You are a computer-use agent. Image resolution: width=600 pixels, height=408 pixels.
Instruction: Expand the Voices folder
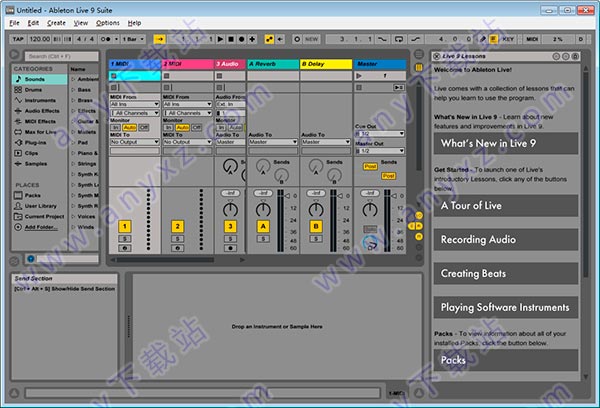pyautogui.click(x=73, y=217)
